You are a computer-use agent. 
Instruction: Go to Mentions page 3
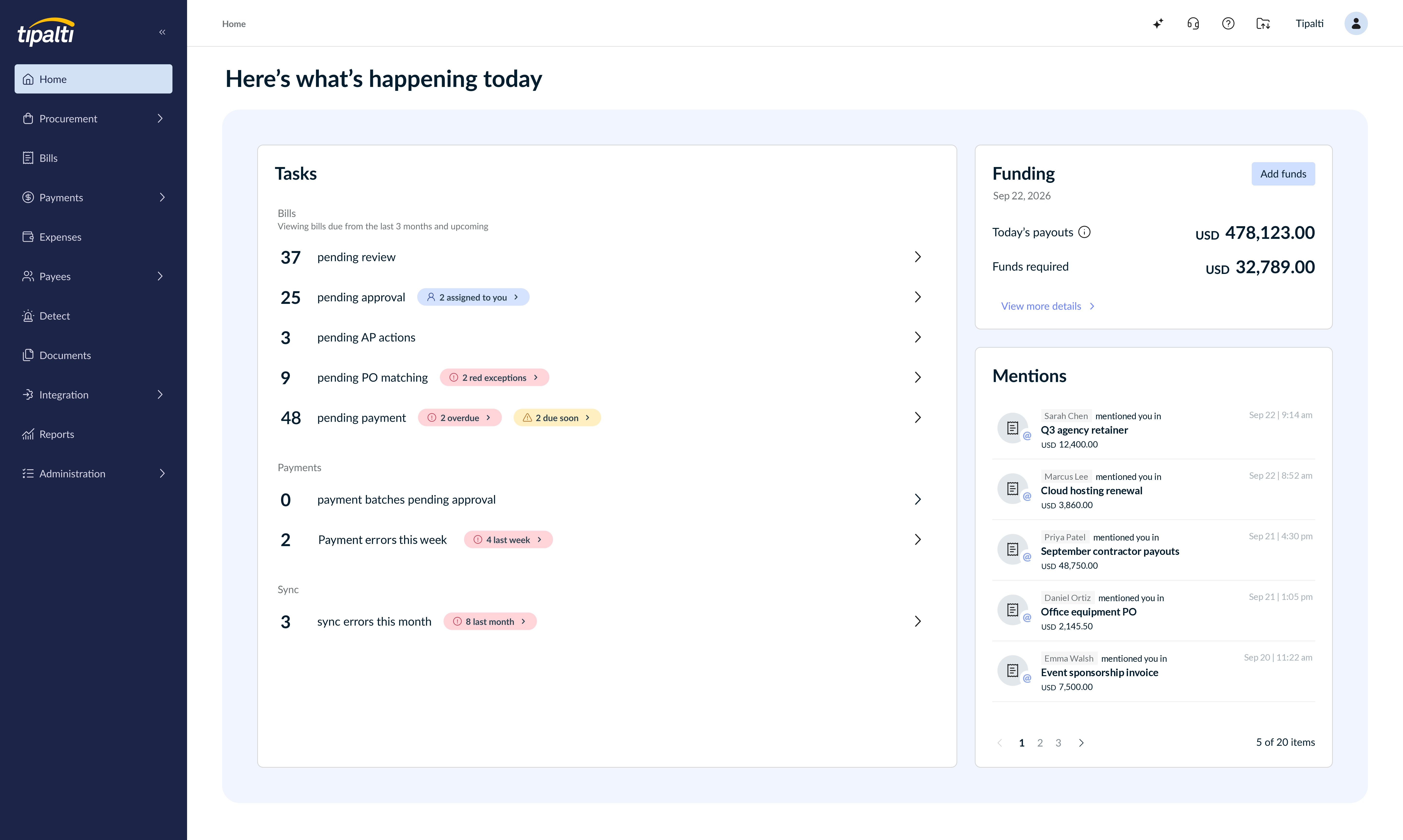(1058, 743)
